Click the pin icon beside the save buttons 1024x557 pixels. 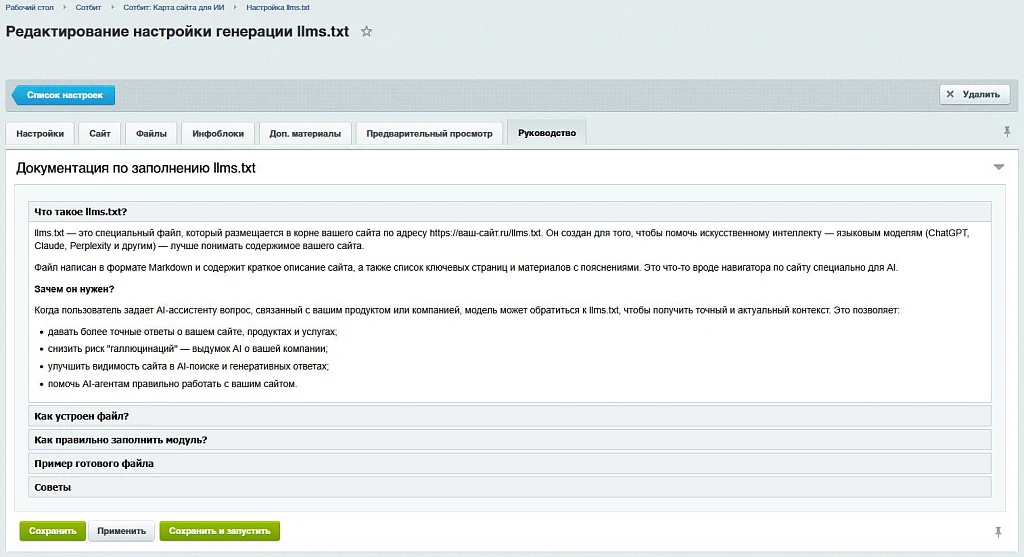click(x=998, y=532)
